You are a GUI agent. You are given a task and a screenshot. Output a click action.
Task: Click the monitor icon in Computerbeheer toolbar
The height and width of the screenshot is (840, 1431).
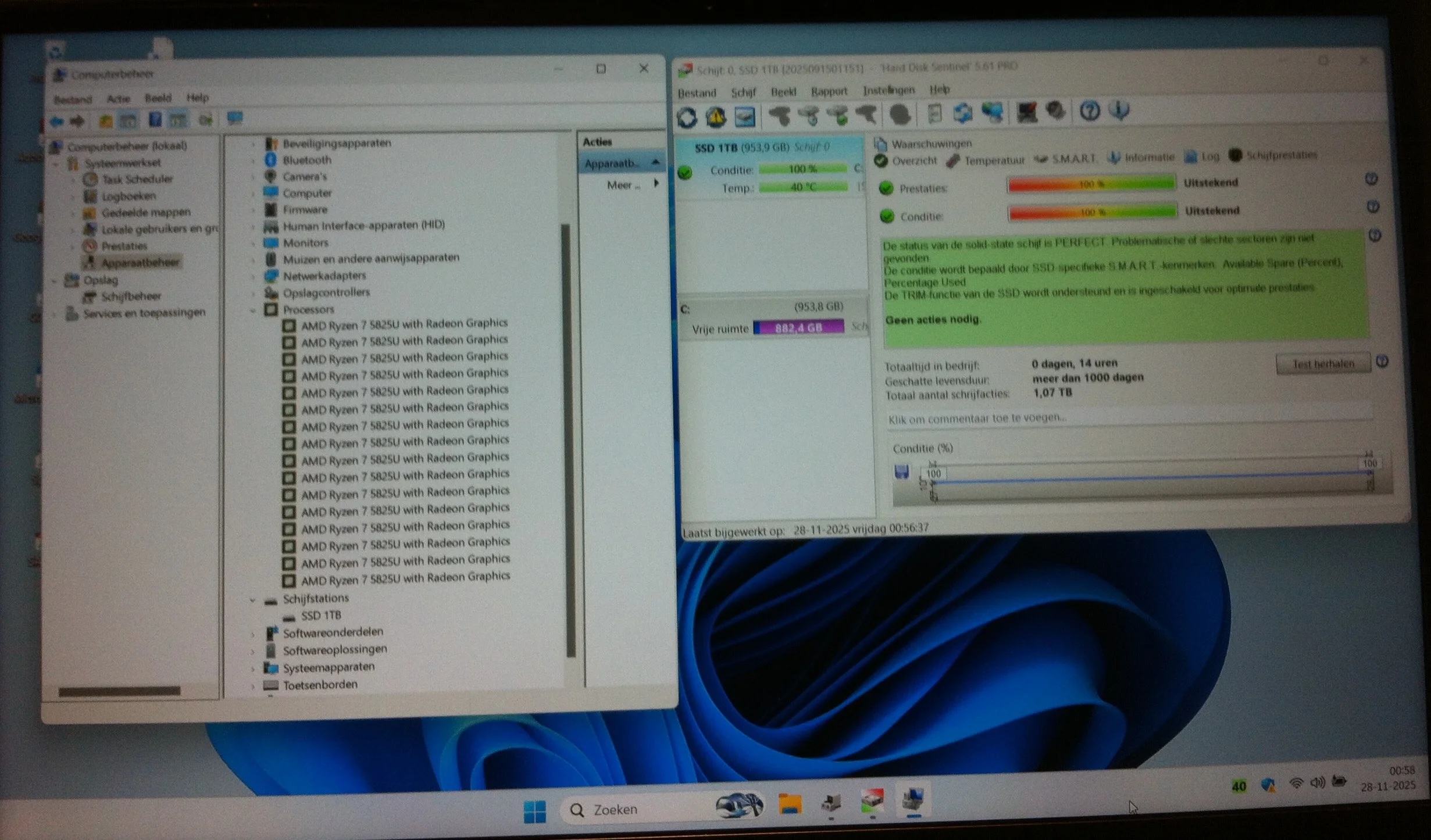[234, 119]
